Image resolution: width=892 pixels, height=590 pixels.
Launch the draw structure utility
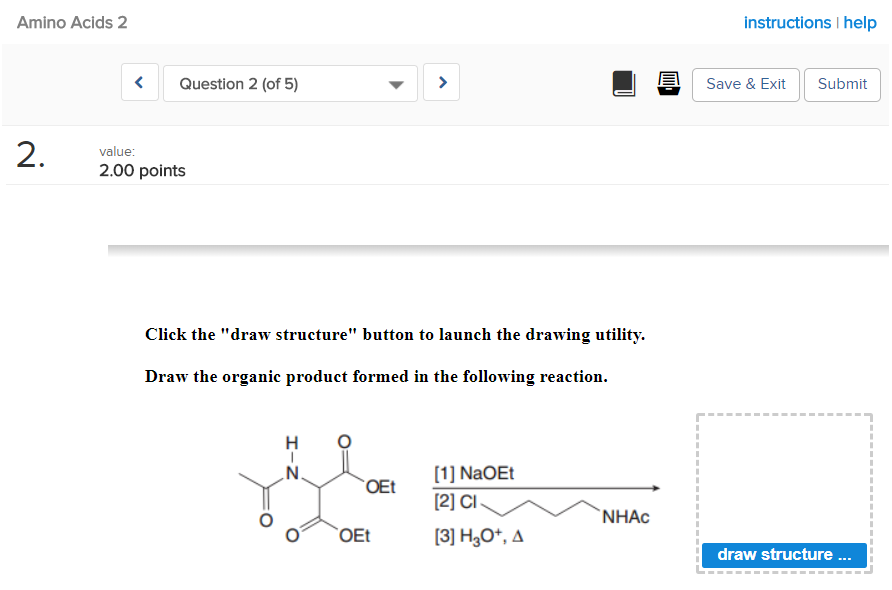(x=784, y=555)
